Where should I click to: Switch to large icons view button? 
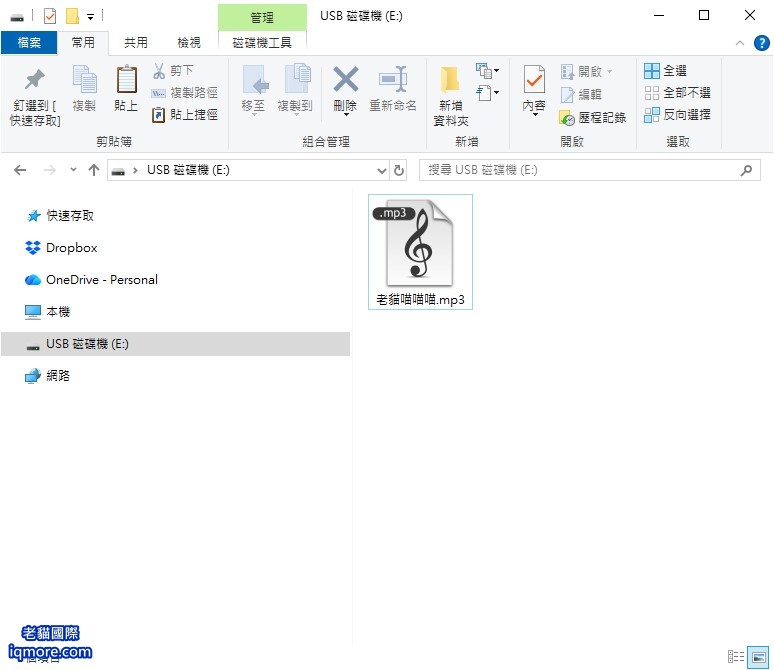click(758, 657)
